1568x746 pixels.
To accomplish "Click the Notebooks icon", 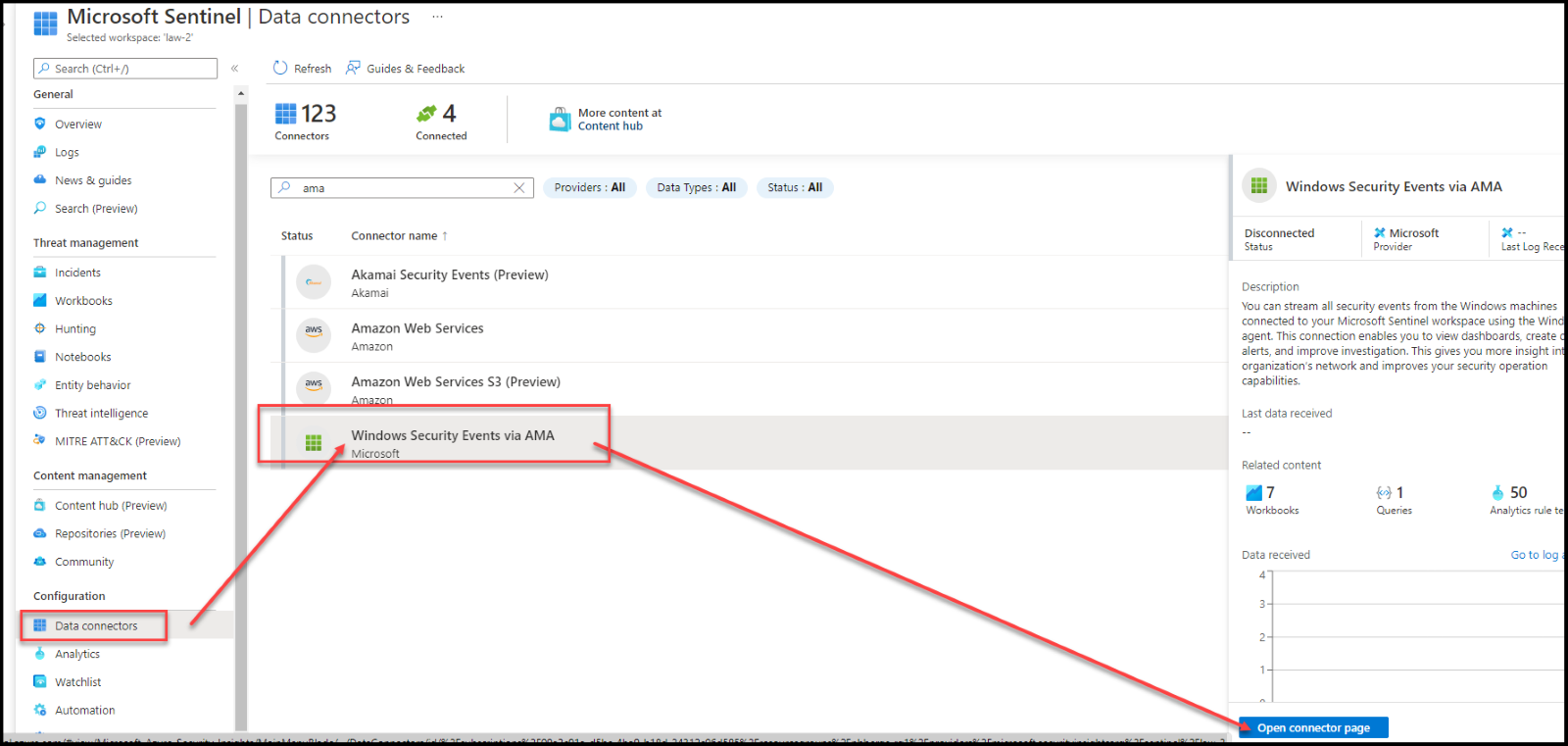I will point(40,357).
